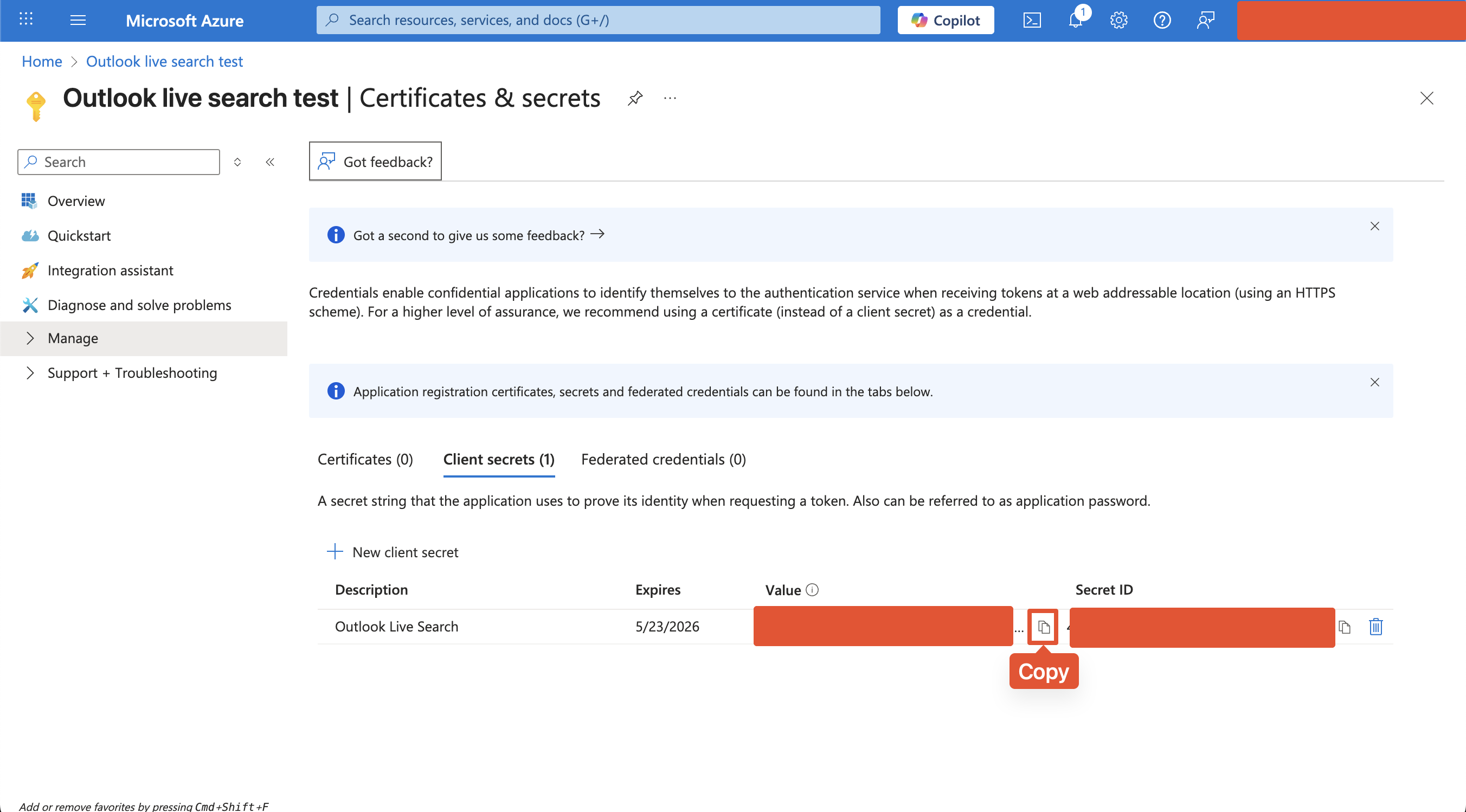Focus the resources search field
1466x812 pixels.
(x=597, y=21)
